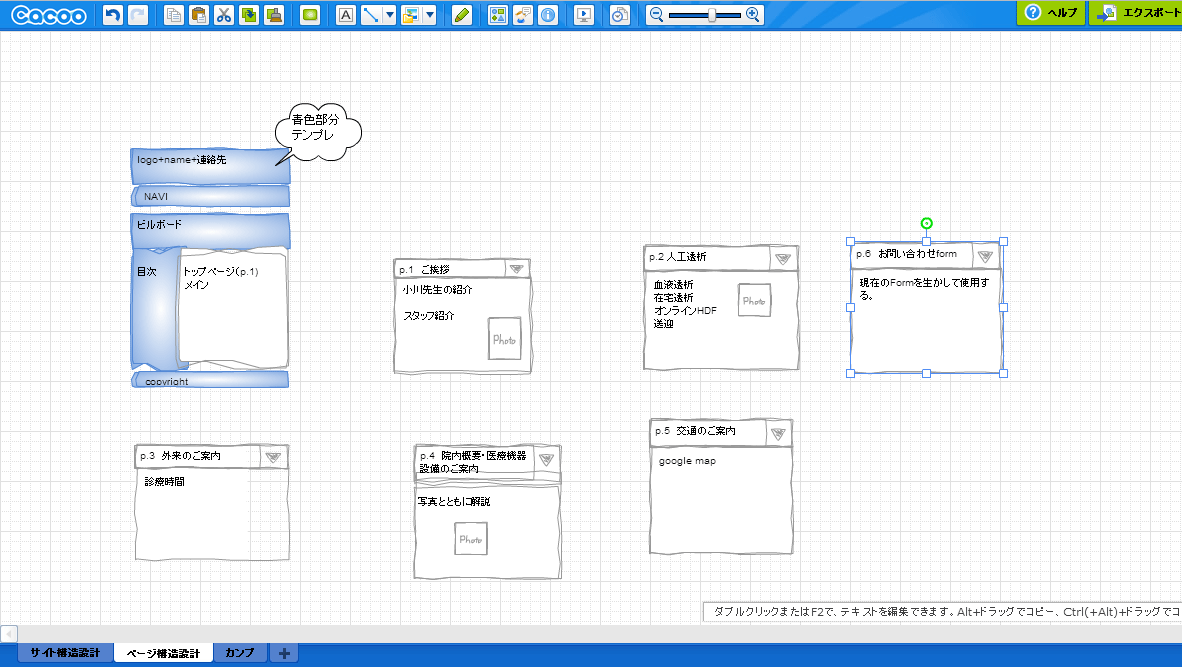Switch to the サイト構造設計 sheet tab
This screenshot has width=1182, height=668.
(65, 653)
